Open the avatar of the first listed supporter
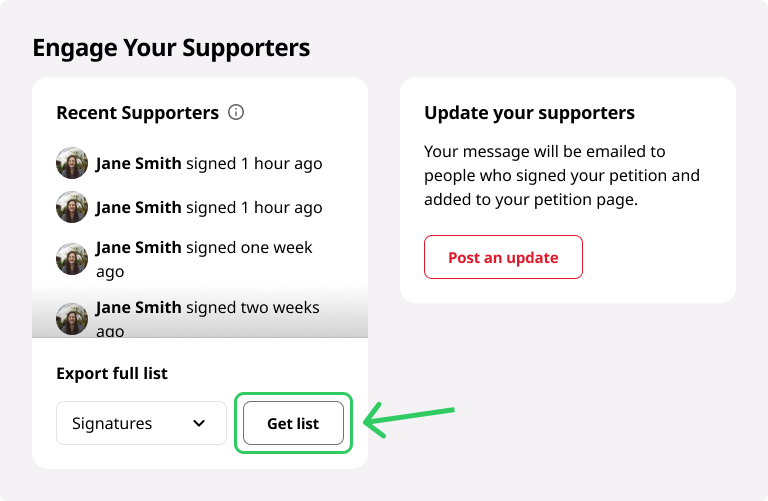 pos(72,163)
